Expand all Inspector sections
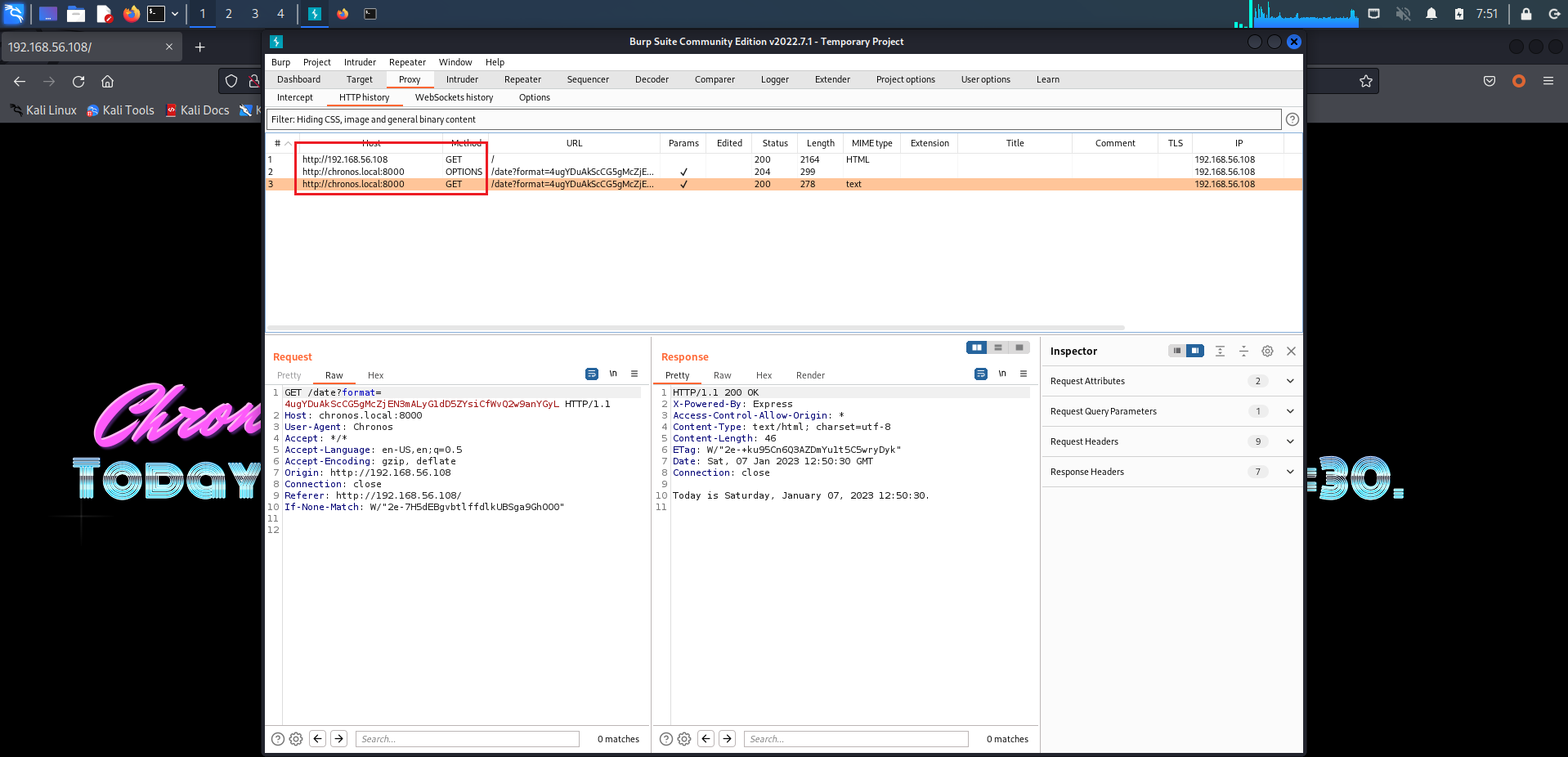This screenshot has width=1568, height=757. click(x=1220, y=351)
